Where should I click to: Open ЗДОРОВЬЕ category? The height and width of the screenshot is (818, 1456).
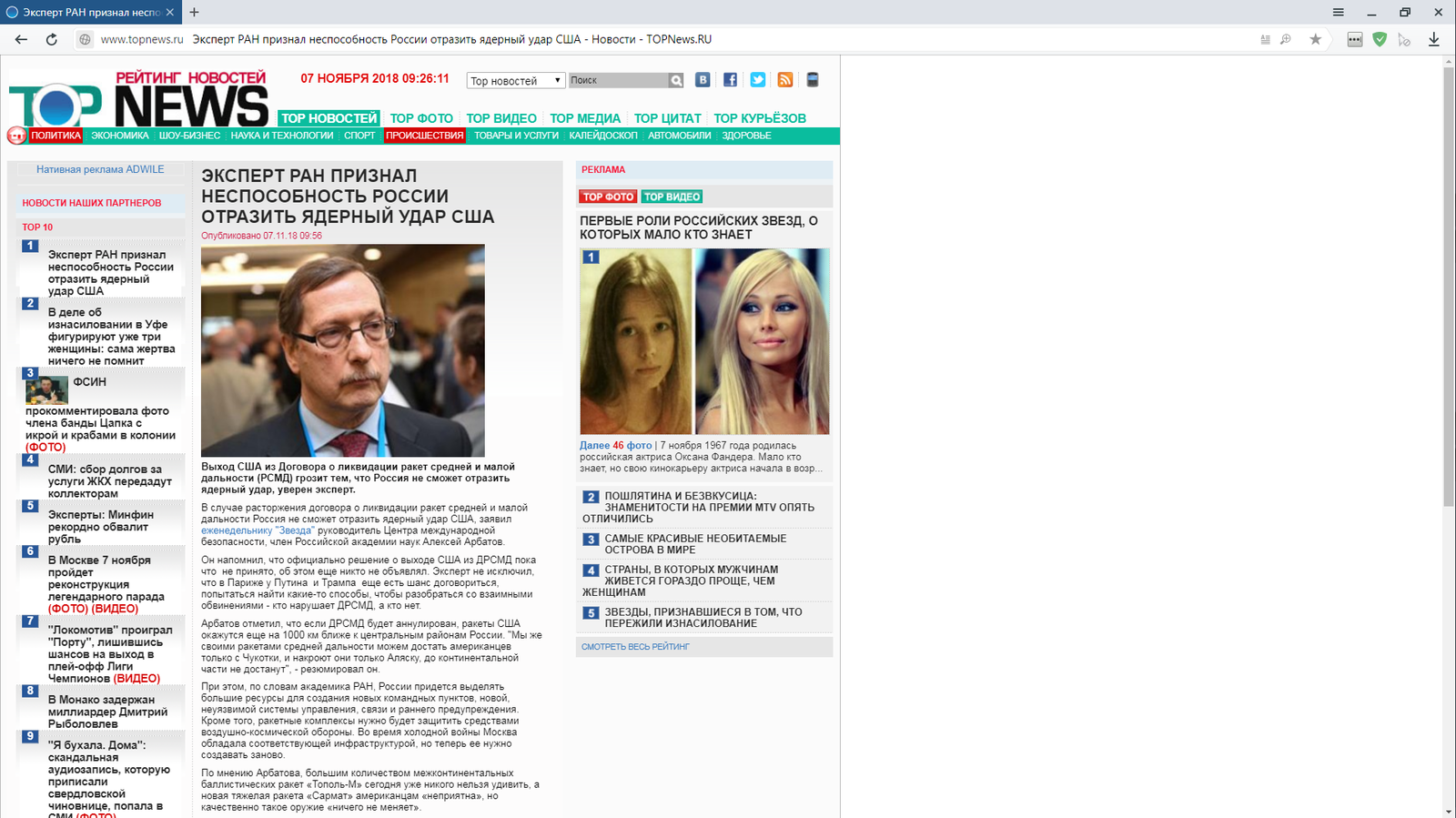pyautogui.click(x=746, y=136)
